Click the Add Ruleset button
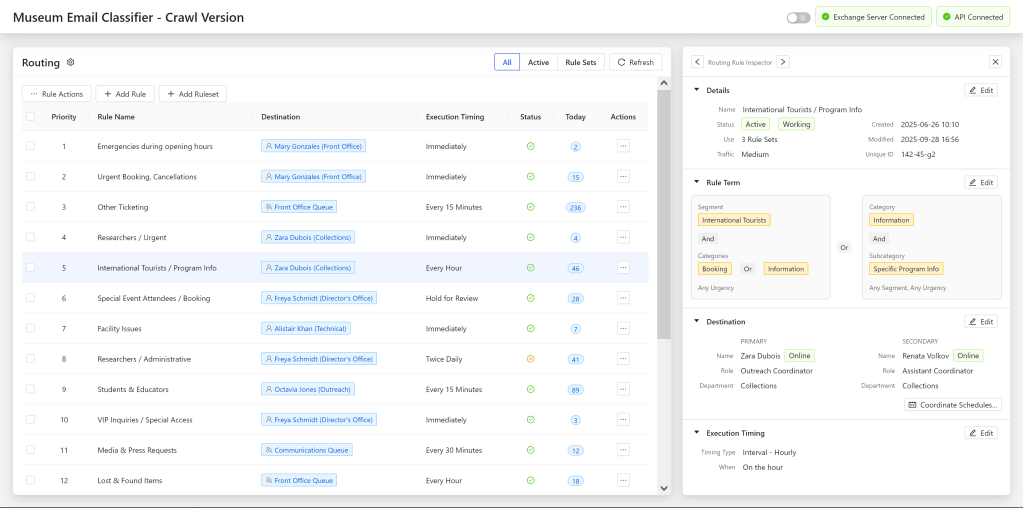Screen dimensions: 1023x508 (193, 94)
